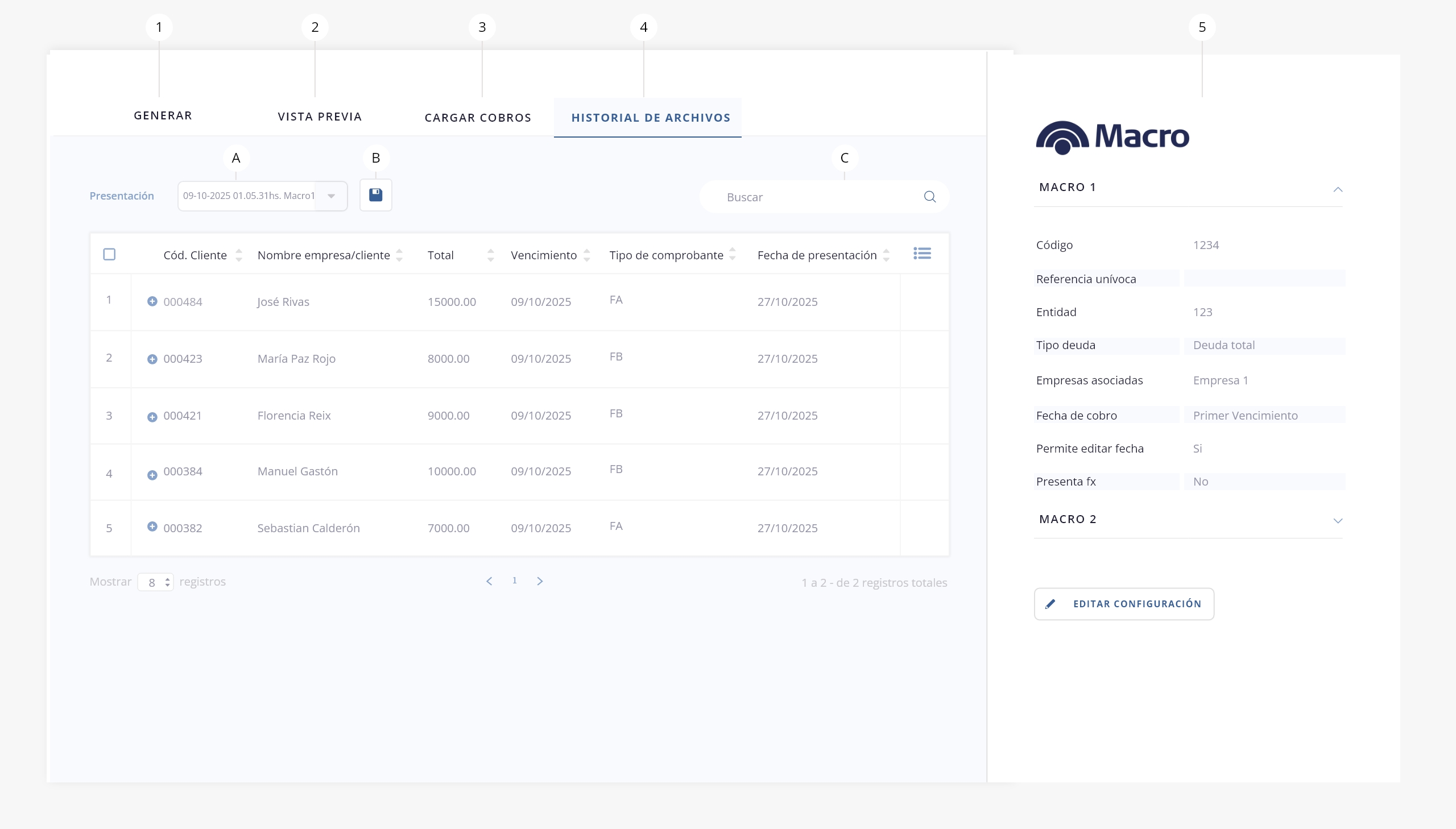Change the Mostrar registros count stepper
The width and height of the screenshot is (1456, 829).
pos(167,582)
